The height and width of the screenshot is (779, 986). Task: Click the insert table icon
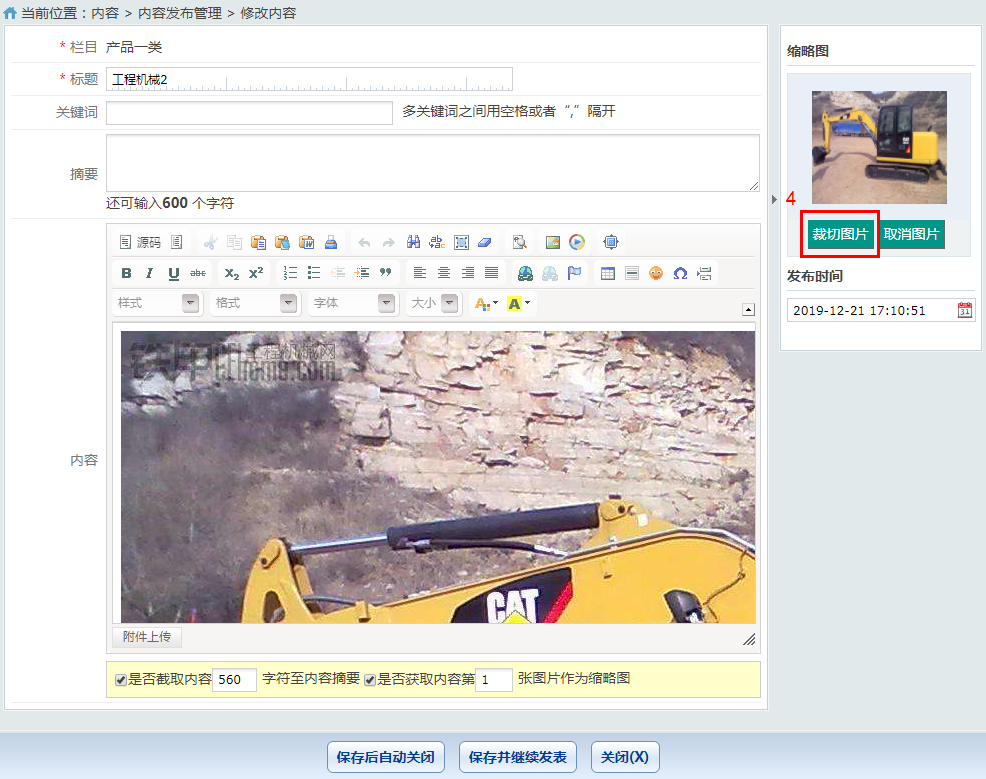[x=607, y=273]
